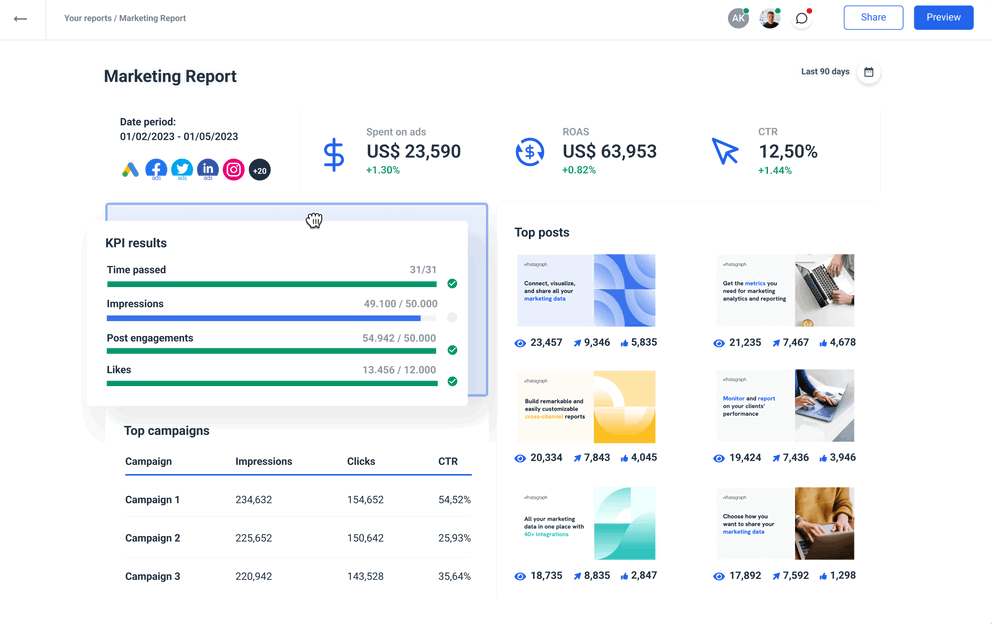Viewport: 992px width, 624px height.
Task: Sort by the CTR column header
Action: pyautogui.click(x=448, y=461)
